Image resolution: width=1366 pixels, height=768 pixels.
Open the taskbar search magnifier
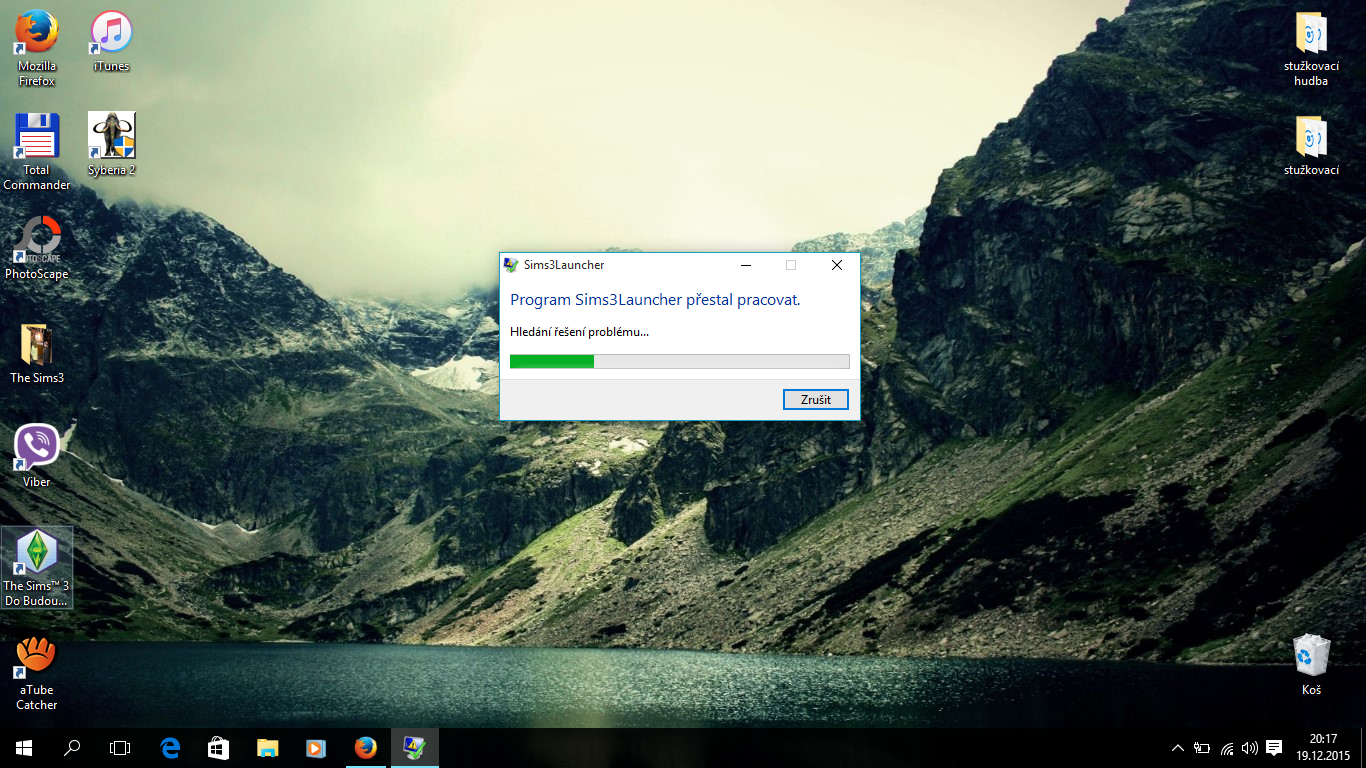click(x=72, y=748)
